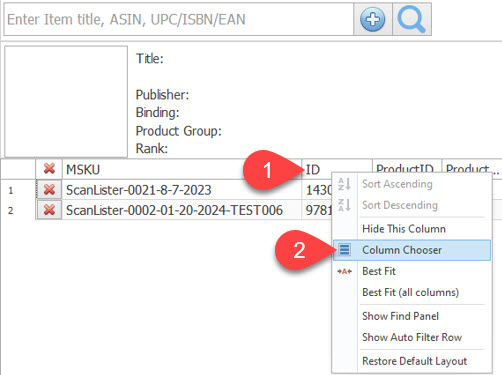Click the item search input field
502x375 pixels.
click(x=179, y=19)
